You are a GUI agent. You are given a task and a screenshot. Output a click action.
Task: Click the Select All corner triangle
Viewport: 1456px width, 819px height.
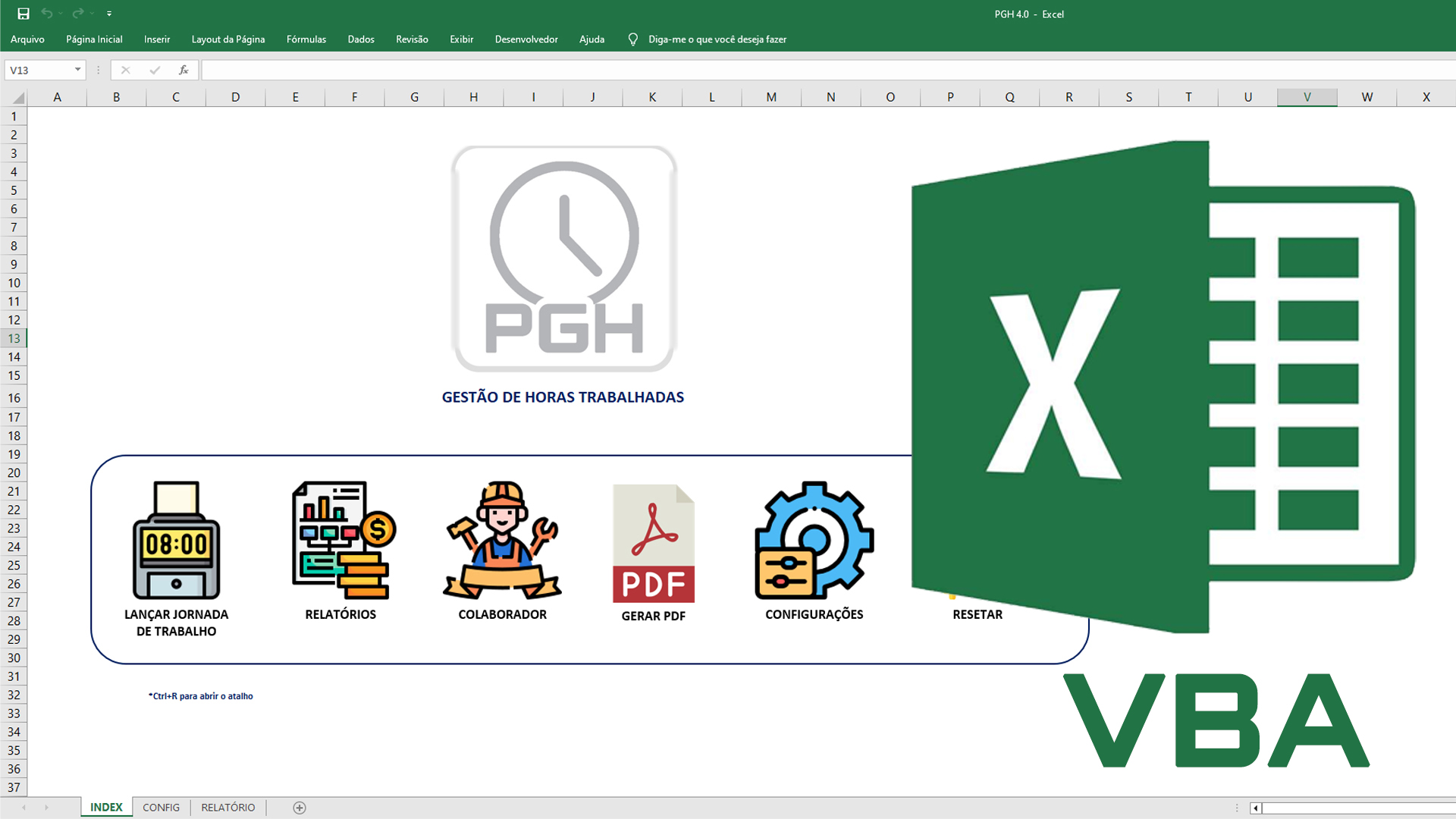click(18, 98)
